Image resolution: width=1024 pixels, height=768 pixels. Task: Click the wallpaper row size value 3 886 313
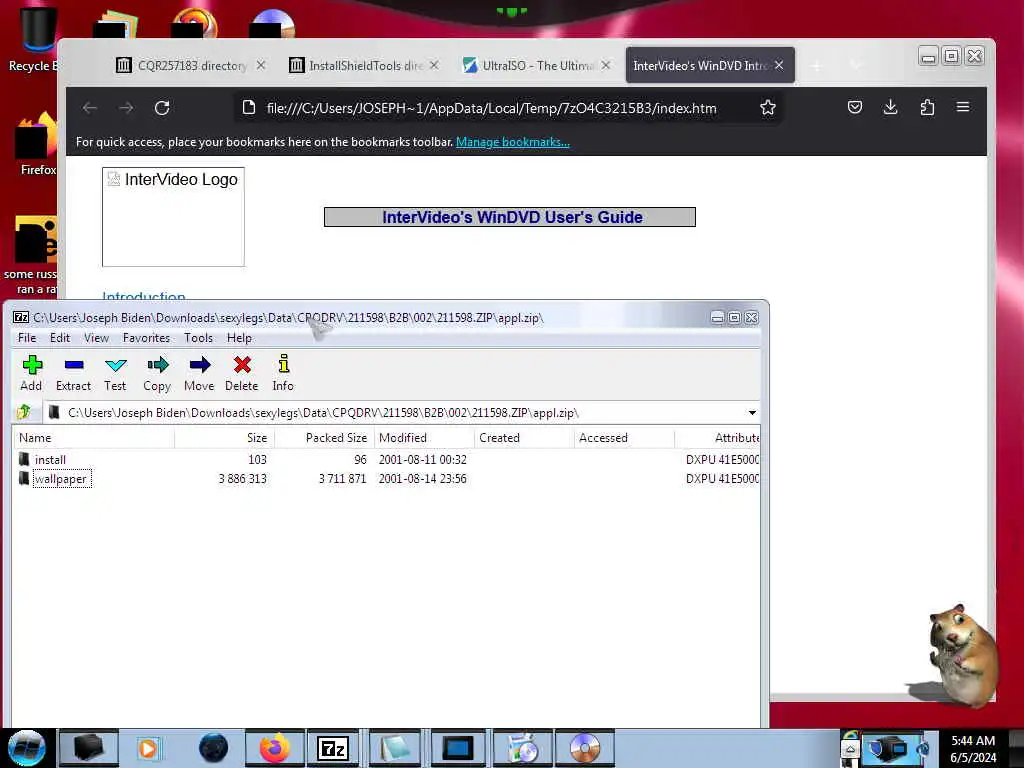pyautogui.click(x=242, y=479)
